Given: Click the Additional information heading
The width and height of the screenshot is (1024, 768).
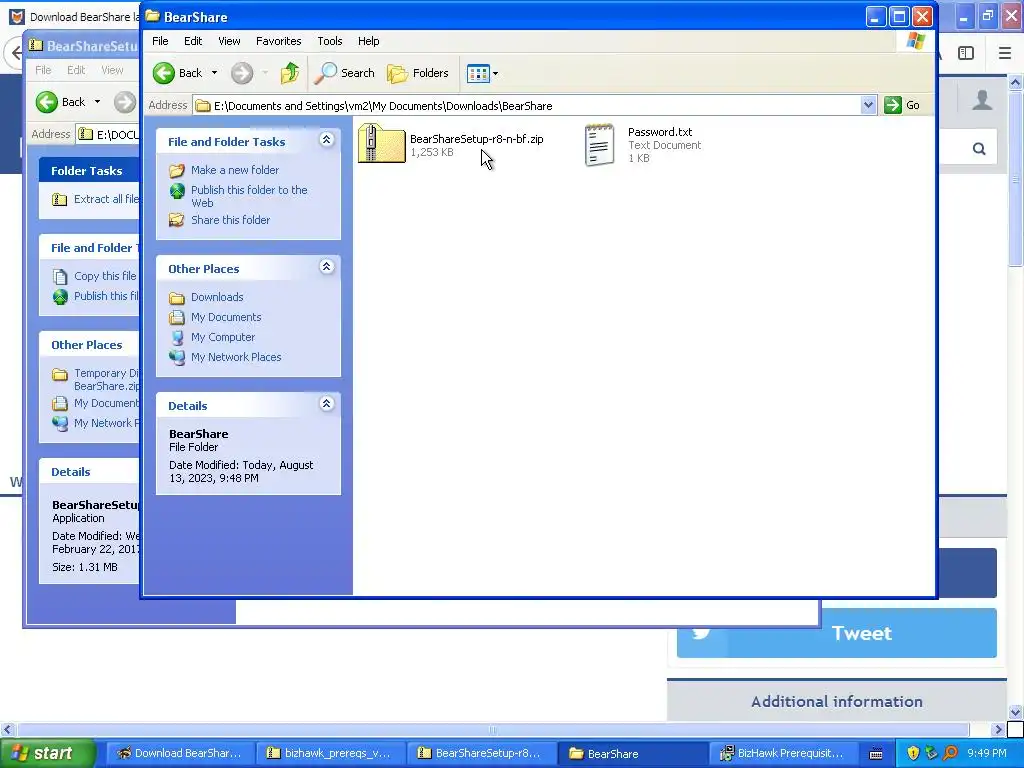Looking at the screenshot, I should point(837,701).
